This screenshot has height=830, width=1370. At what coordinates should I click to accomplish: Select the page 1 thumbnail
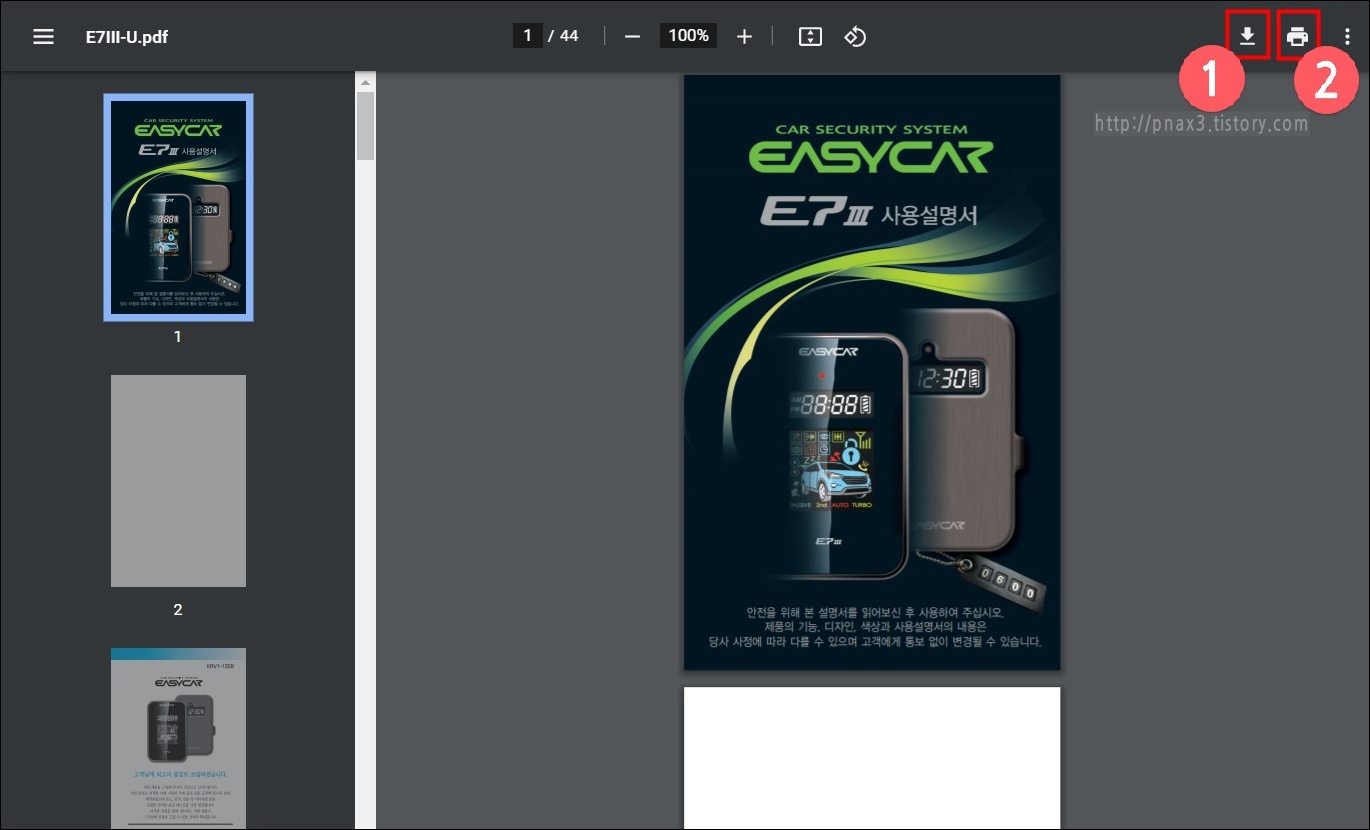tap(178, 208)
